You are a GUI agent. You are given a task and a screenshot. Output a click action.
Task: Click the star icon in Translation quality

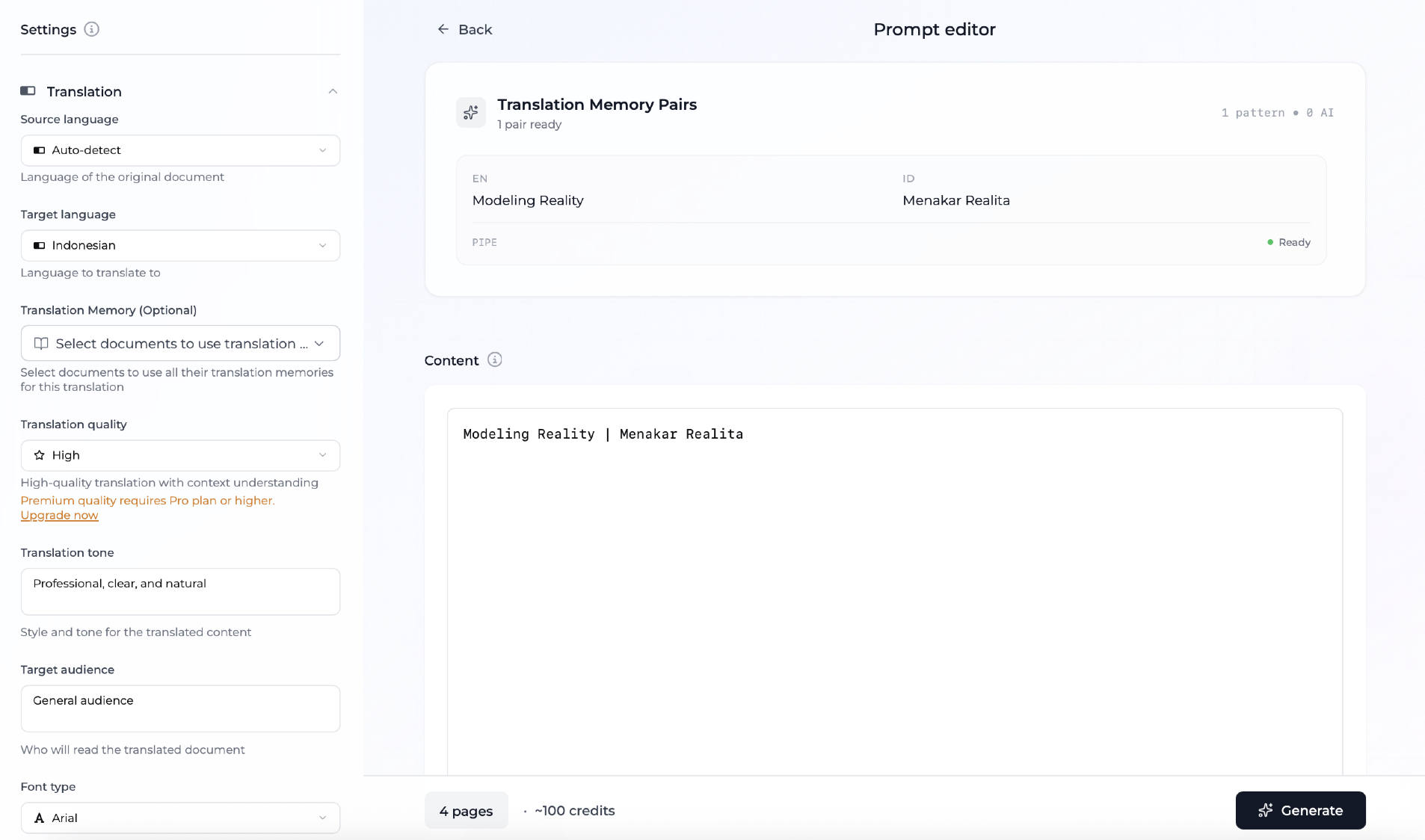pyautogui.click(x=40, y=455)
